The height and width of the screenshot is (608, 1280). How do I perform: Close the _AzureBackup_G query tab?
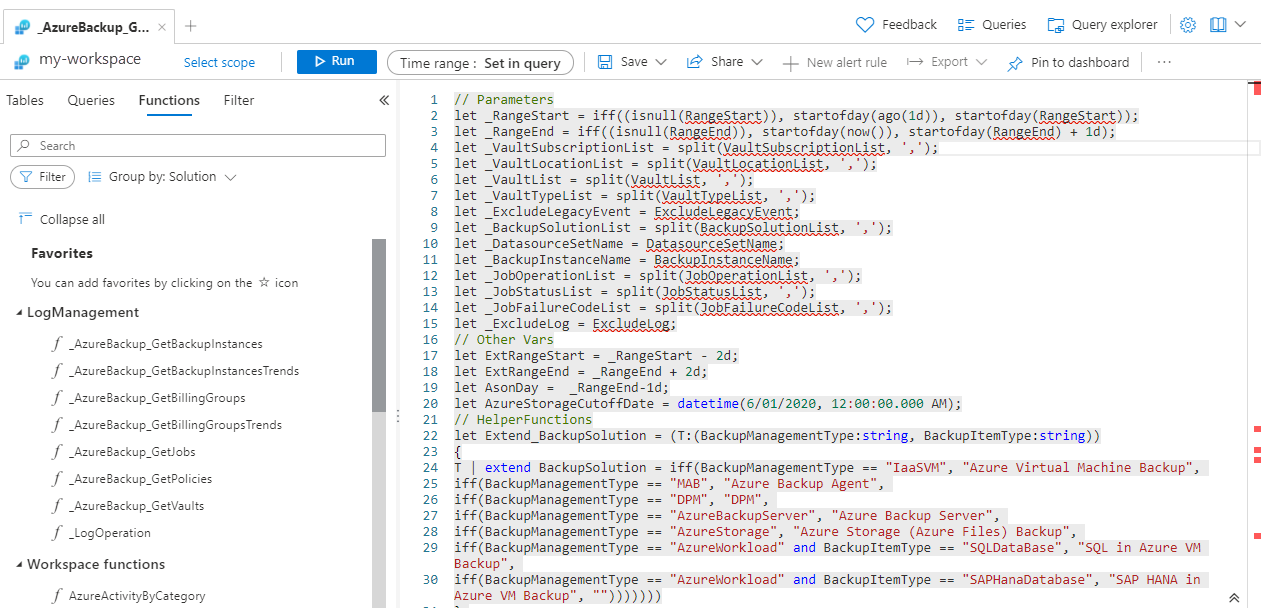163,26
